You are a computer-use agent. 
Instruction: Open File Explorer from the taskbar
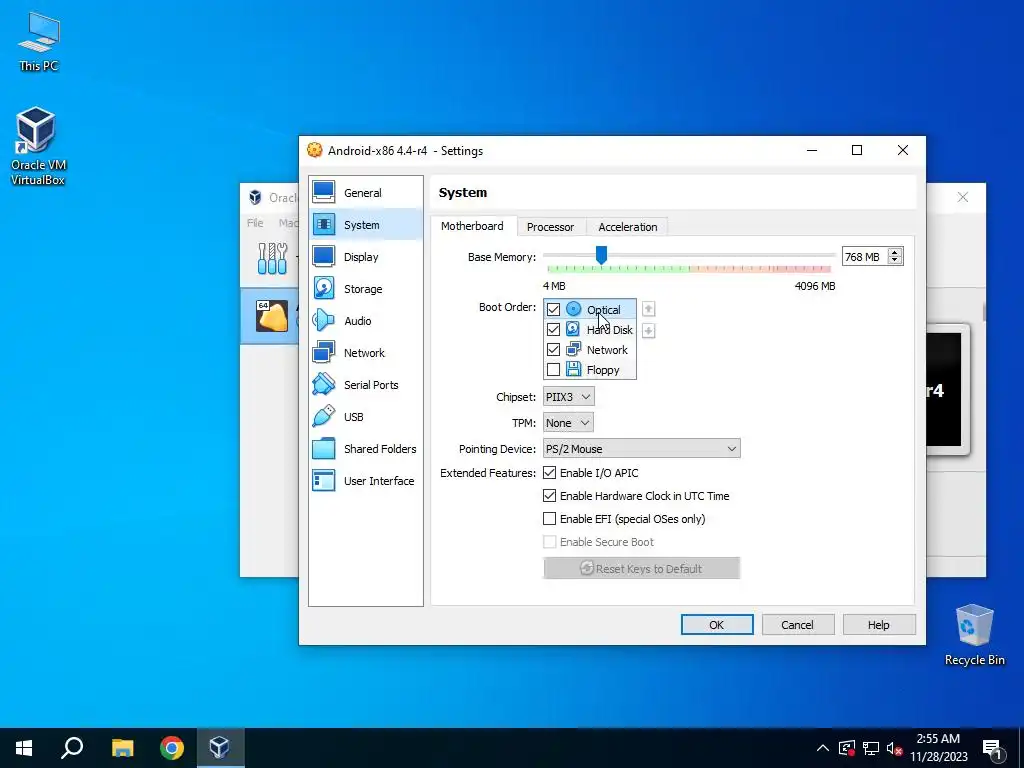[x=122, y=748]
